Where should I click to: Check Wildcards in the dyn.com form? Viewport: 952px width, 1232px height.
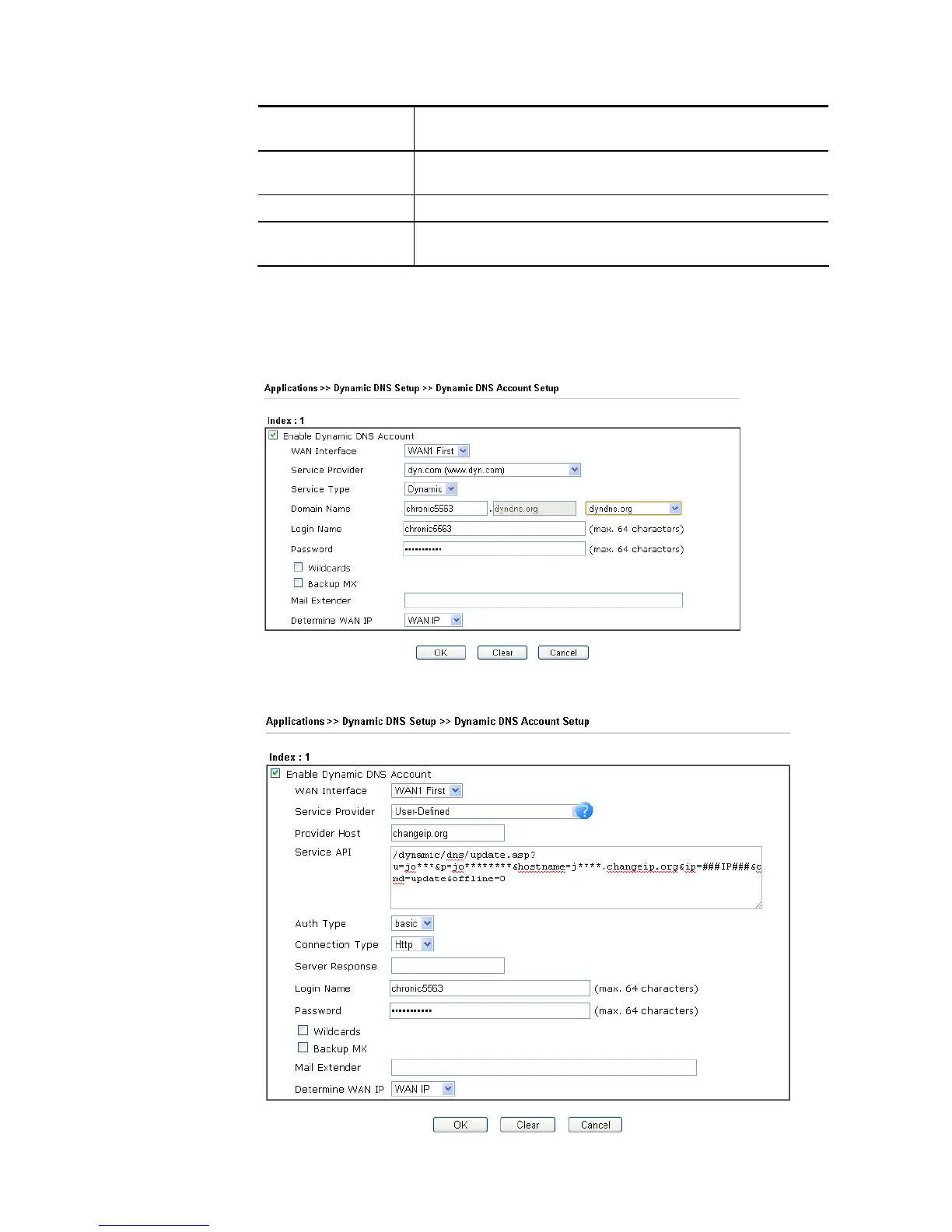(x=298, y=567)
